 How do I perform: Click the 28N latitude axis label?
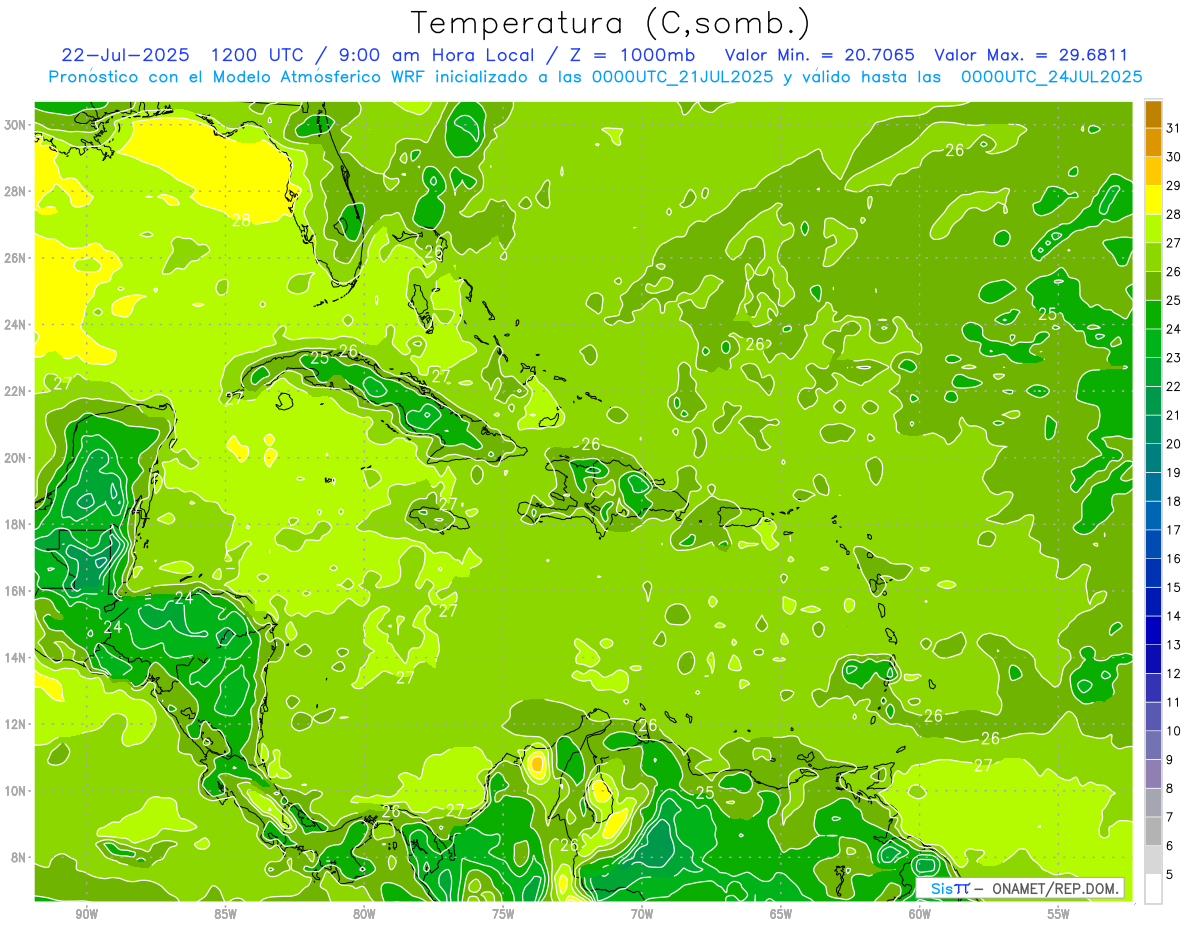coord(15,191)
